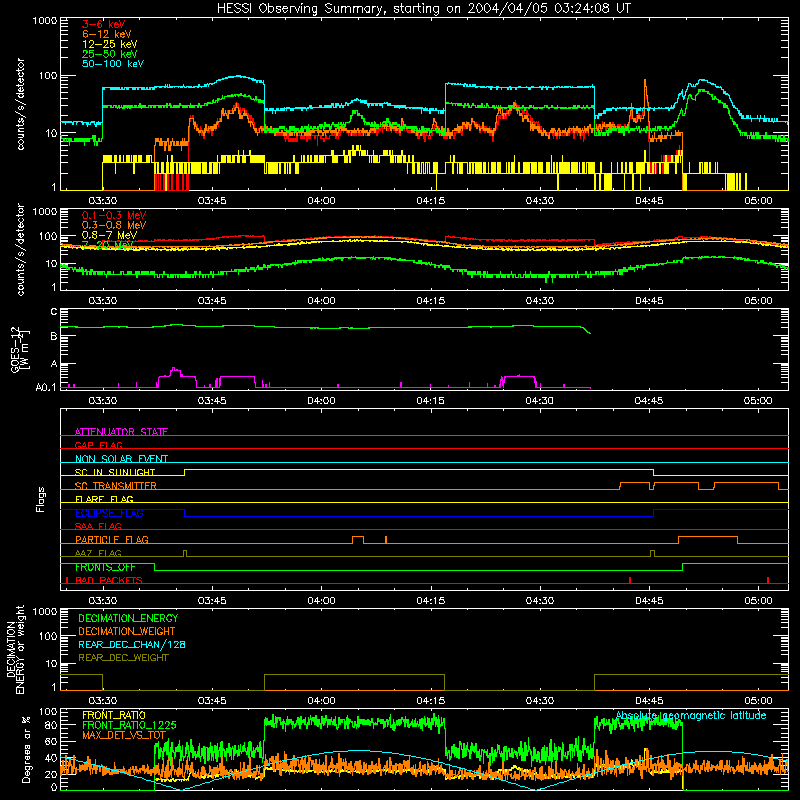Click the HESSI Observing Summary title
800x800 pixels.
[423, 9]
